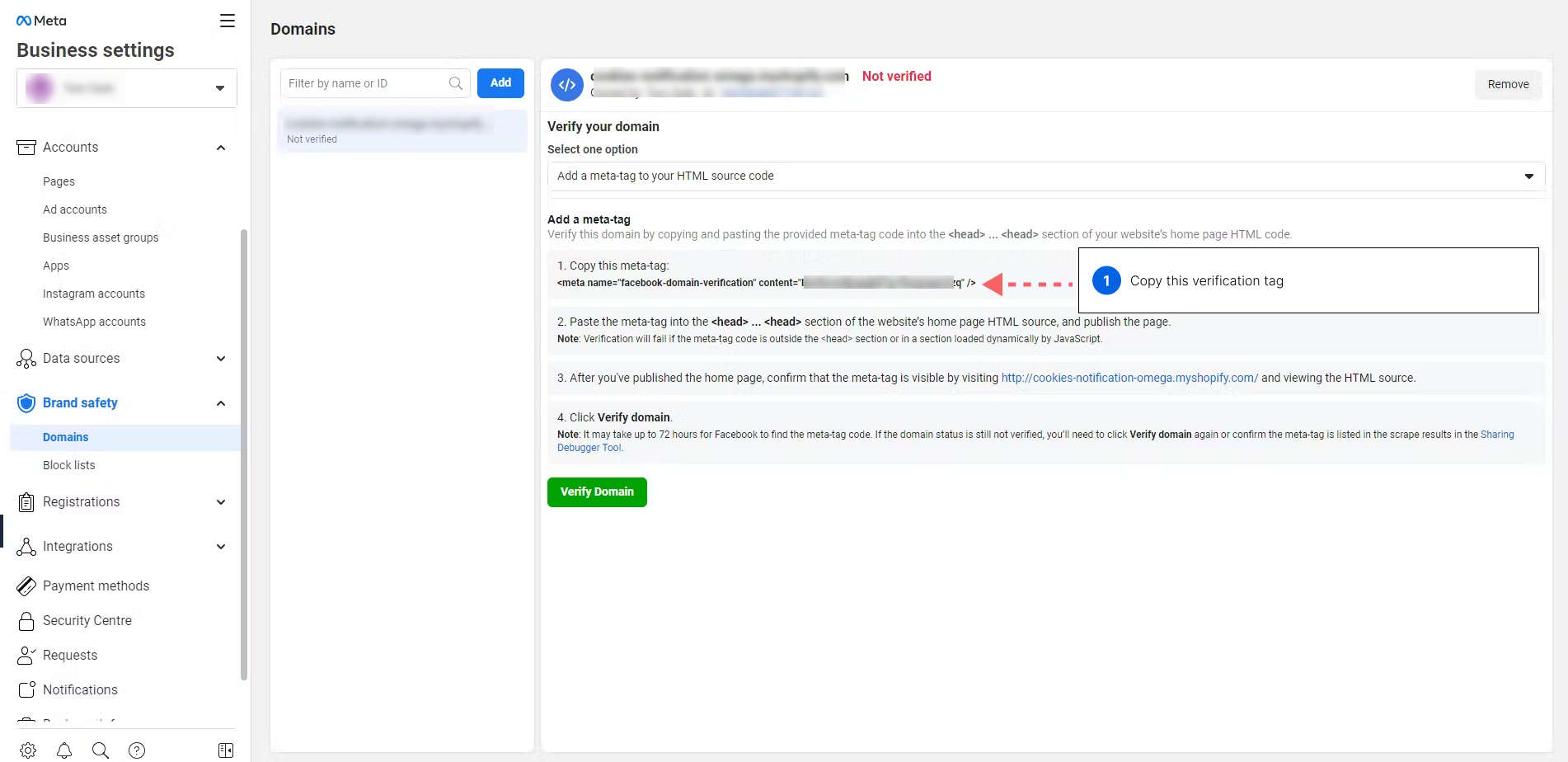Image resolution: width=1568 pixels, height=762 pixels.
Task: Toggle the sidebar collapse panel icon
Action: (x=226, y=750)
